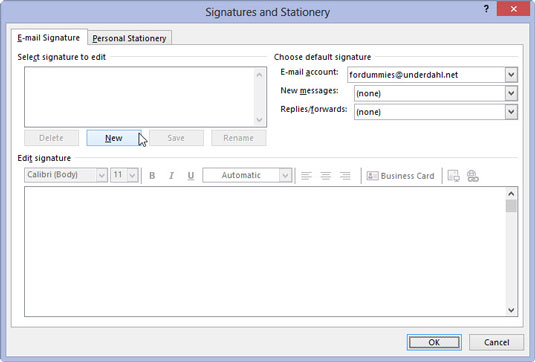Click the edit area scrollbar thumb
The height and width of the screenshot is (362, 535).
[511, 206]
